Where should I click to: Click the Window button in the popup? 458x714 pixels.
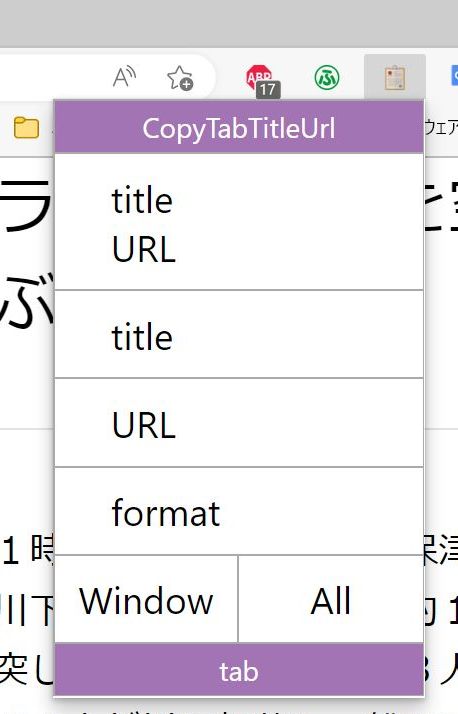click(146, 599)
